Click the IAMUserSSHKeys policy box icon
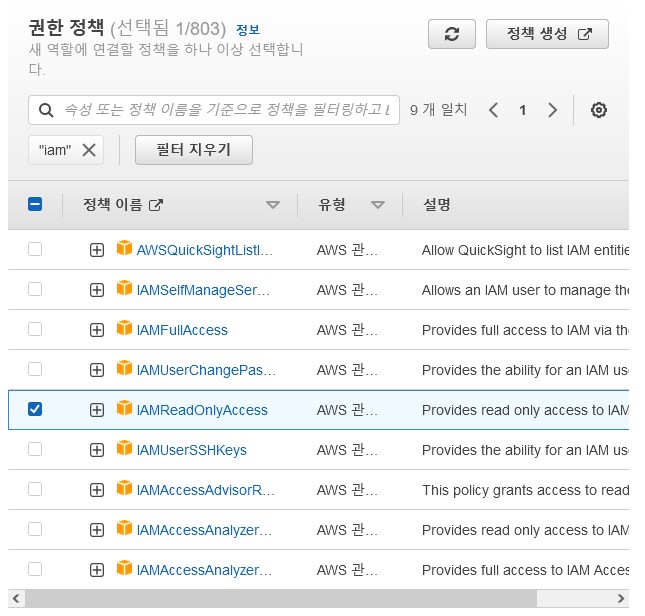Viewport: 645px width, 616px height. 124,448
